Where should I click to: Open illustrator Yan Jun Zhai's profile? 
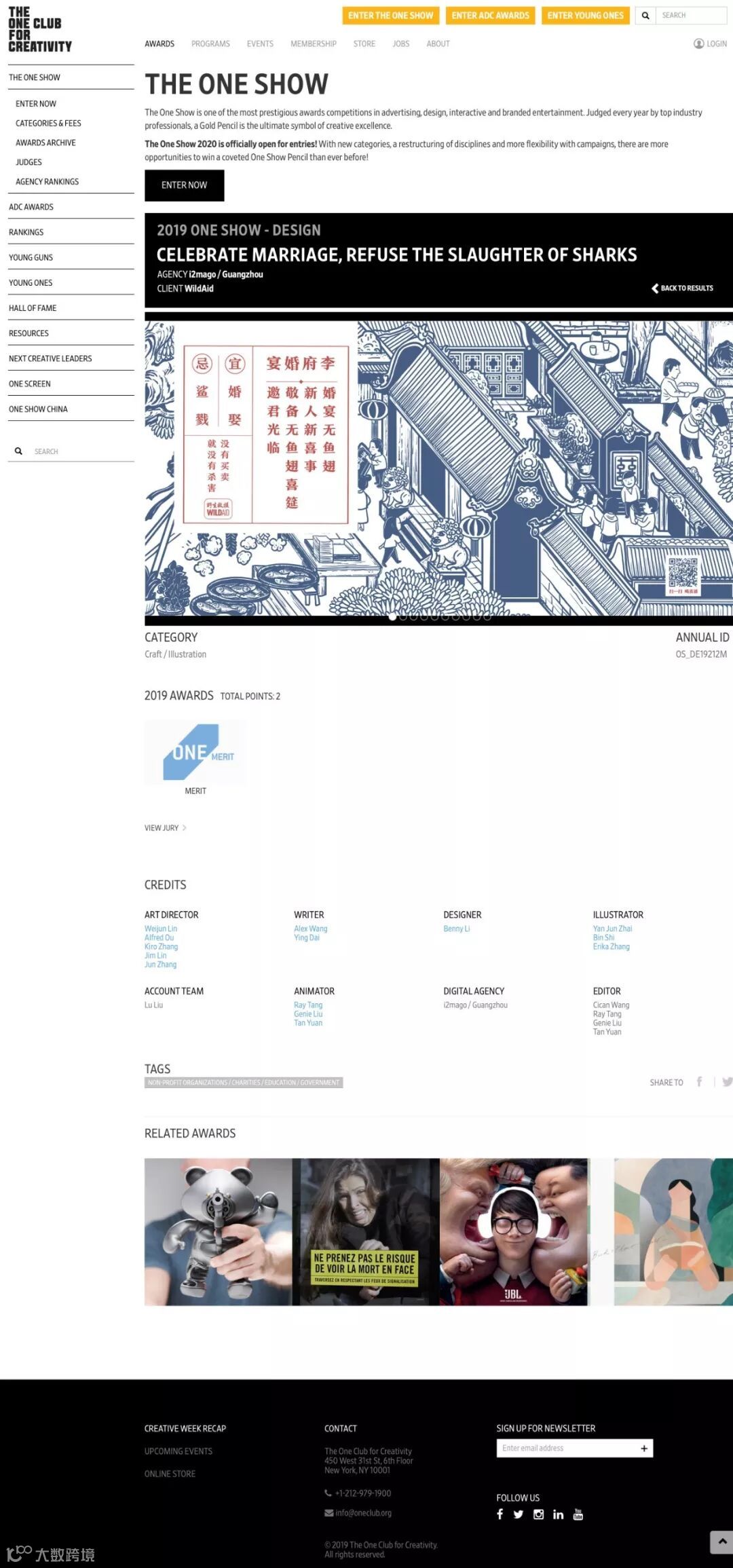[612, 929]
